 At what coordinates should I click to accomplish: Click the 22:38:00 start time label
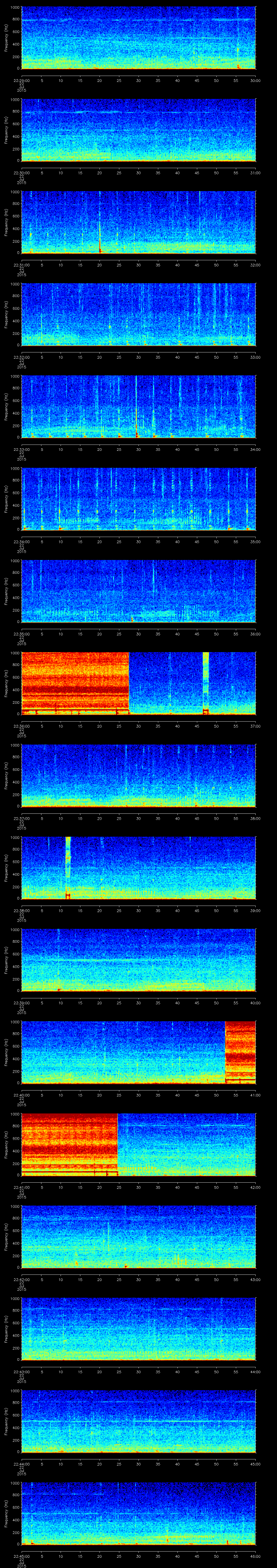(x=21, y=910)
